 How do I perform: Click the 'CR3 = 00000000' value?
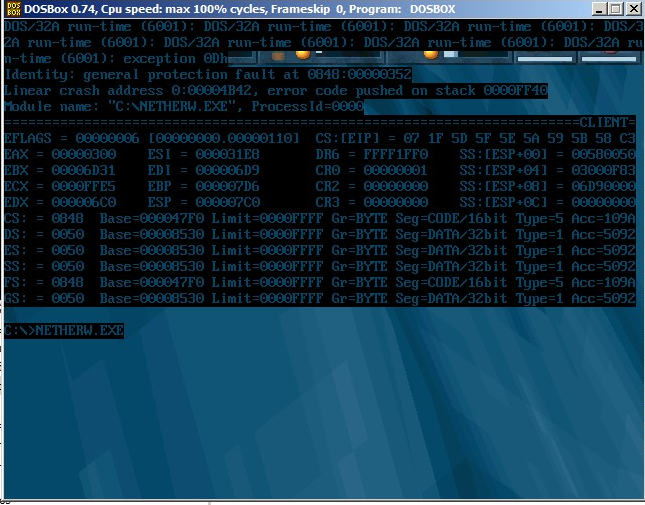tap(372, 202)
